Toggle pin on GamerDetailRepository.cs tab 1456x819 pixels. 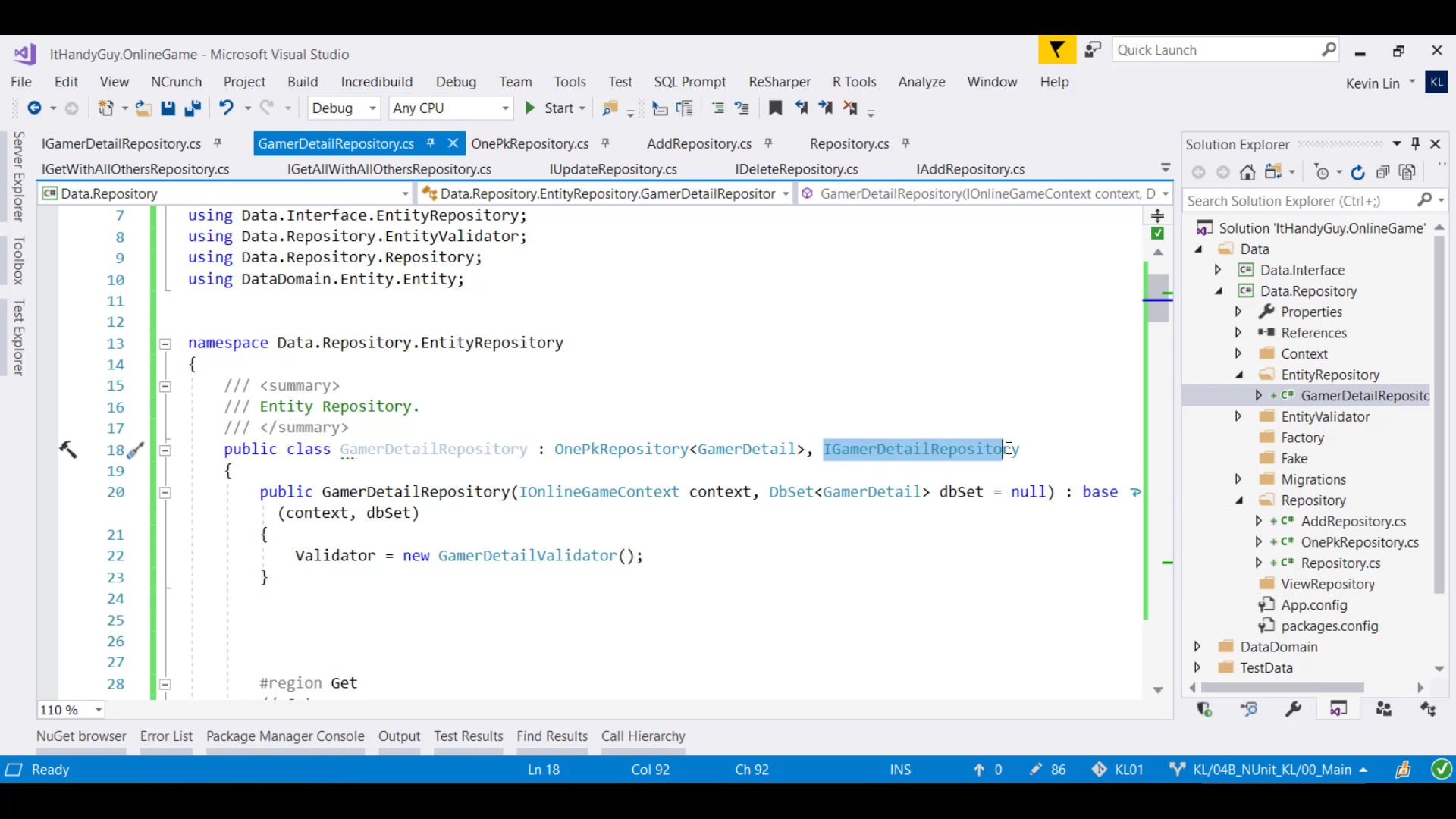click(x=431, y=143)
